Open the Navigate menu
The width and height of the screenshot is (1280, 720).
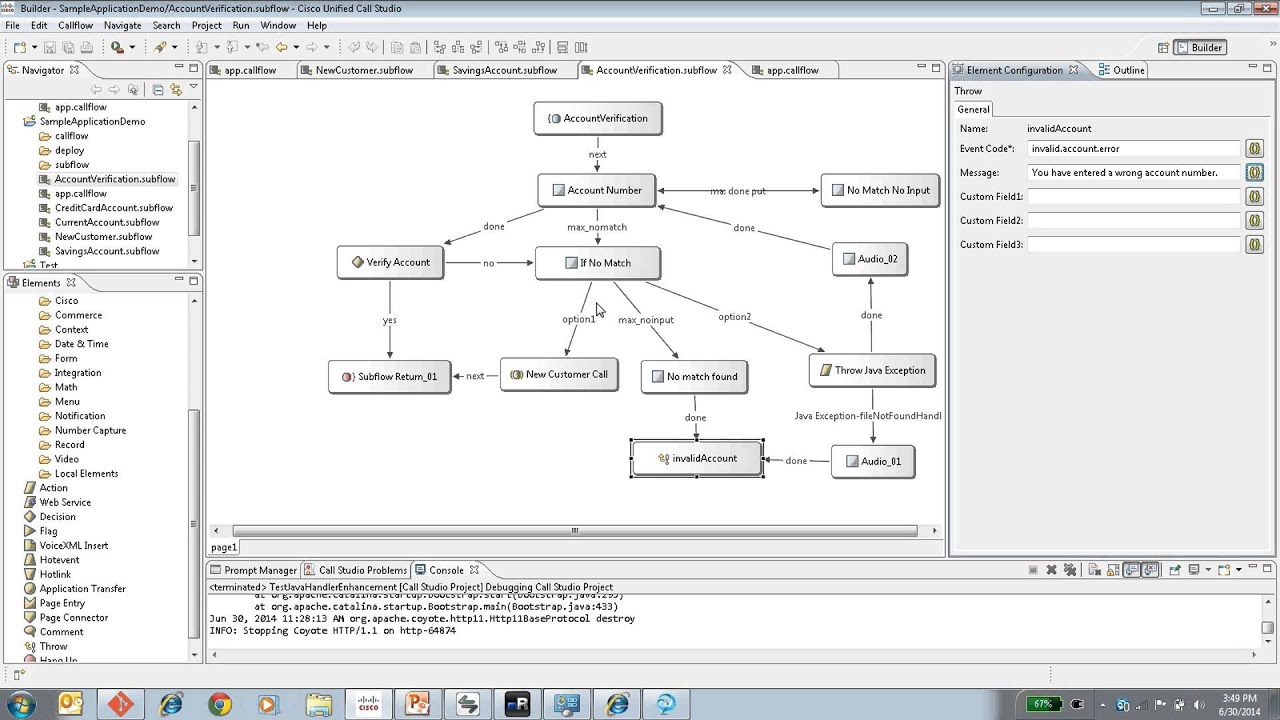tap(123, 25)
